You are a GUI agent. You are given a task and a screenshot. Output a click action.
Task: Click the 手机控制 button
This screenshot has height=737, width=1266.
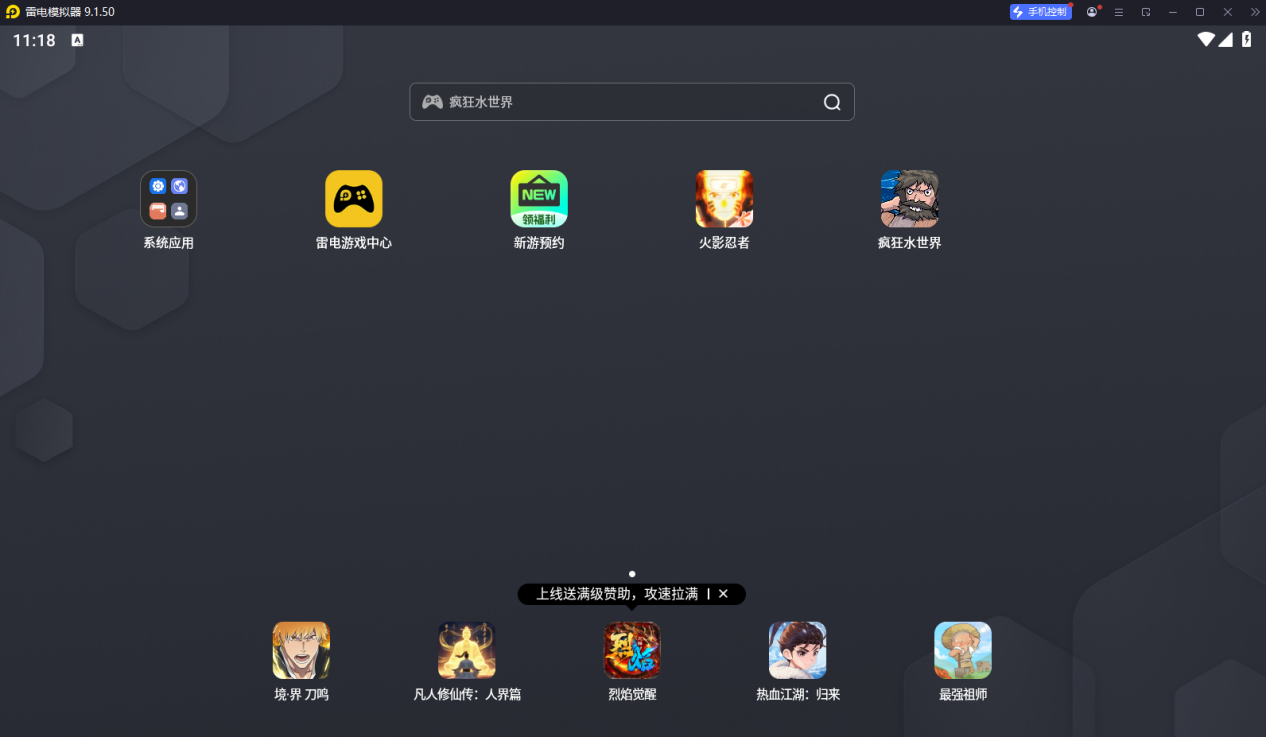[1040, 11]
